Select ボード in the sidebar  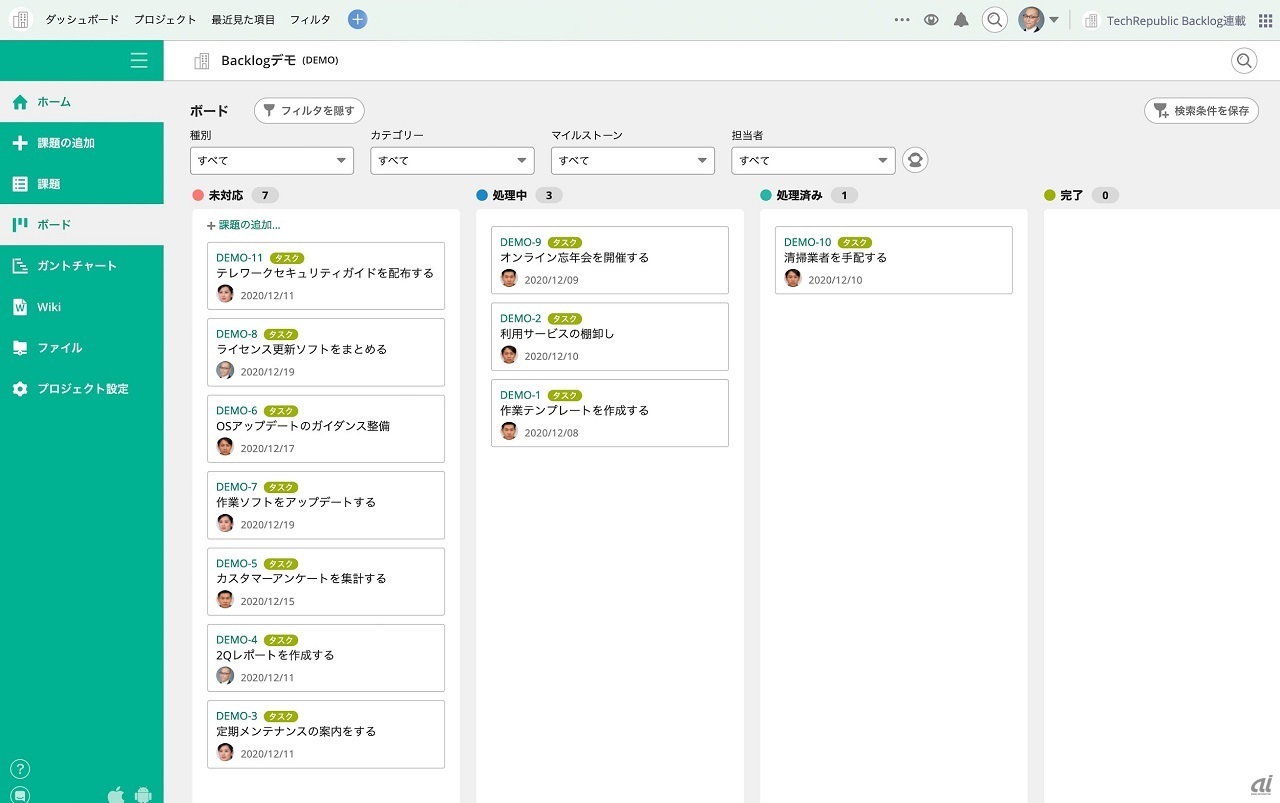coord(82,225)
